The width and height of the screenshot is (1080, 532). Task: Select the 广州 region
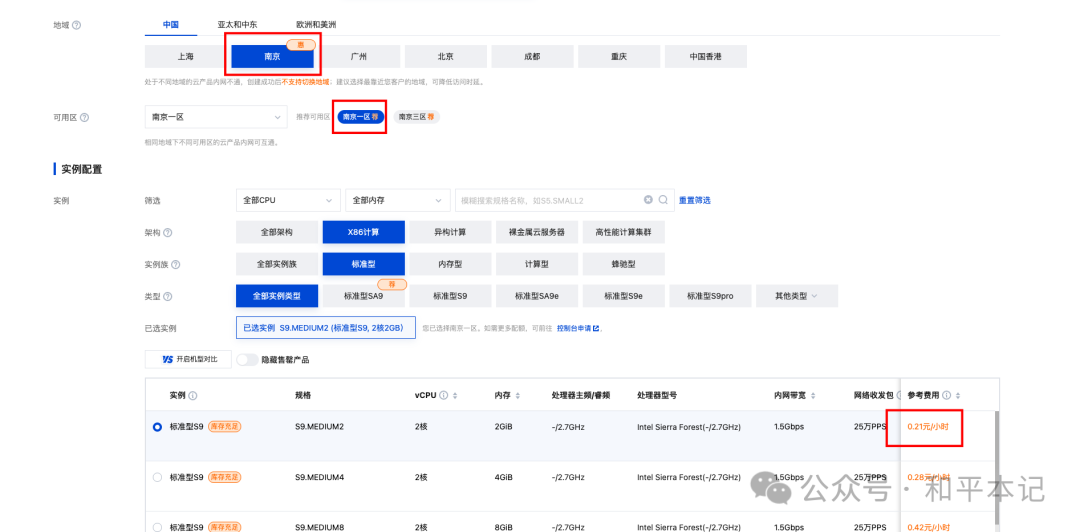pos(359,57)
